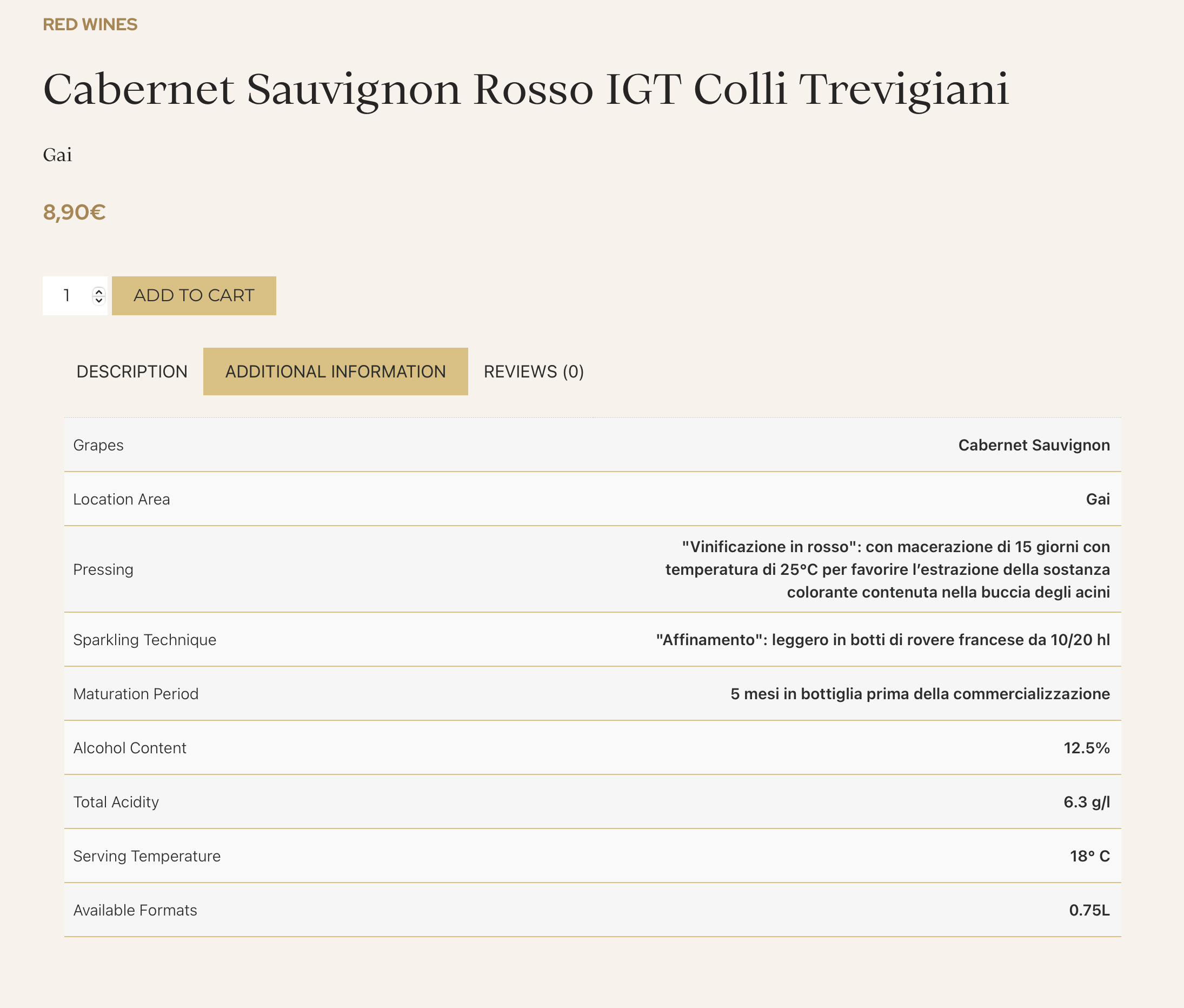1184x1008 pixels.
Task: Click the Cabernet Sauvignon Rosso product title
Action: coord(526,89)
